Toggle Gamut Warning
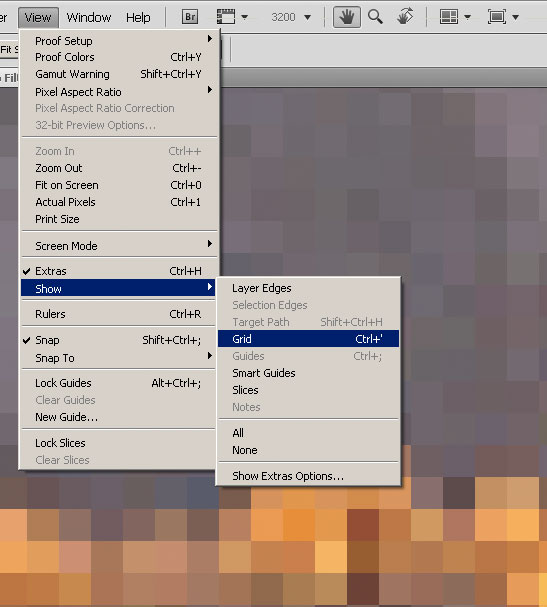The image size is (547, 607). [118, 74]
